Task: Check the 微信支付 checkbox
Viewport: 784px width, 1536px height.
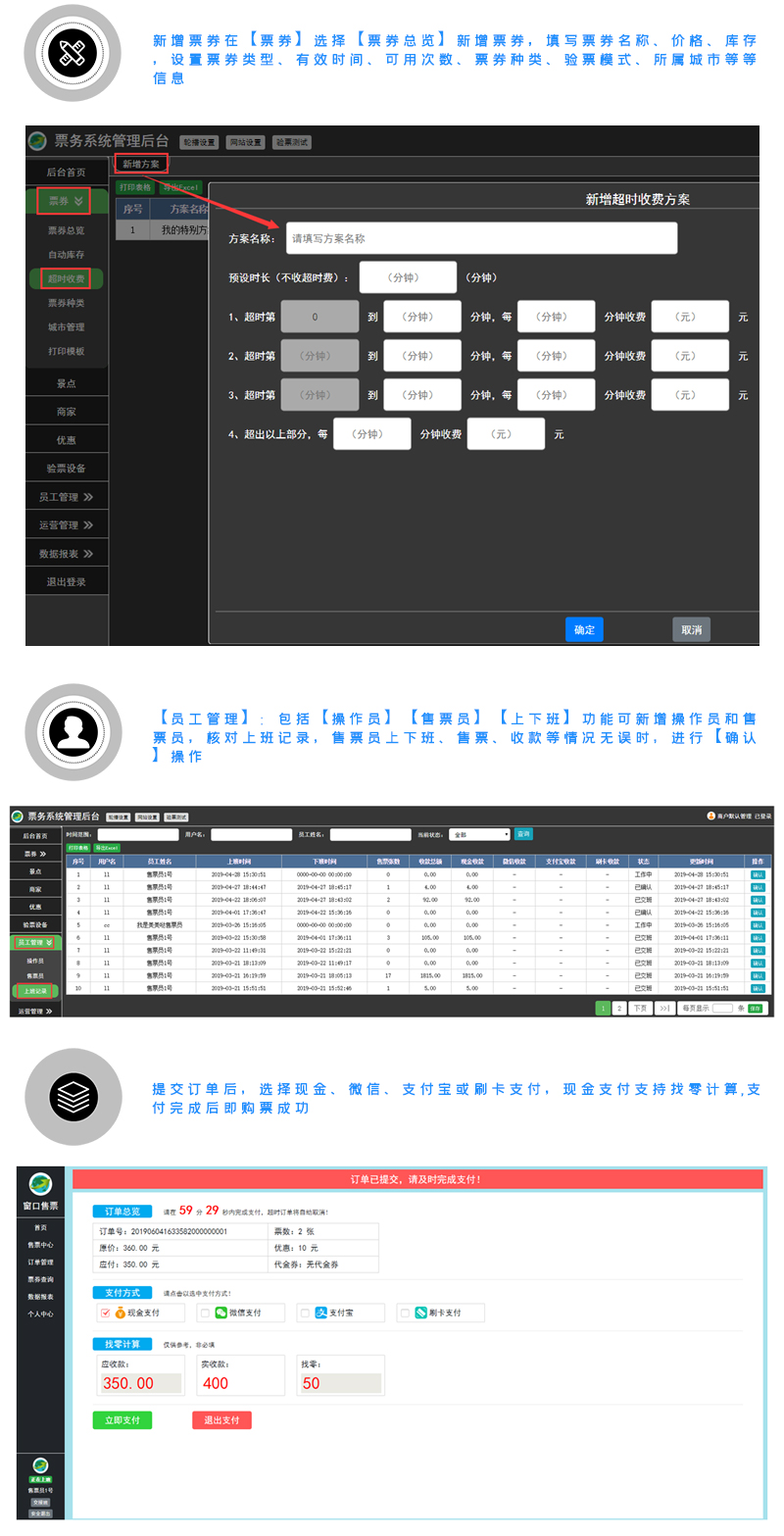Action: pos(205,1313)
